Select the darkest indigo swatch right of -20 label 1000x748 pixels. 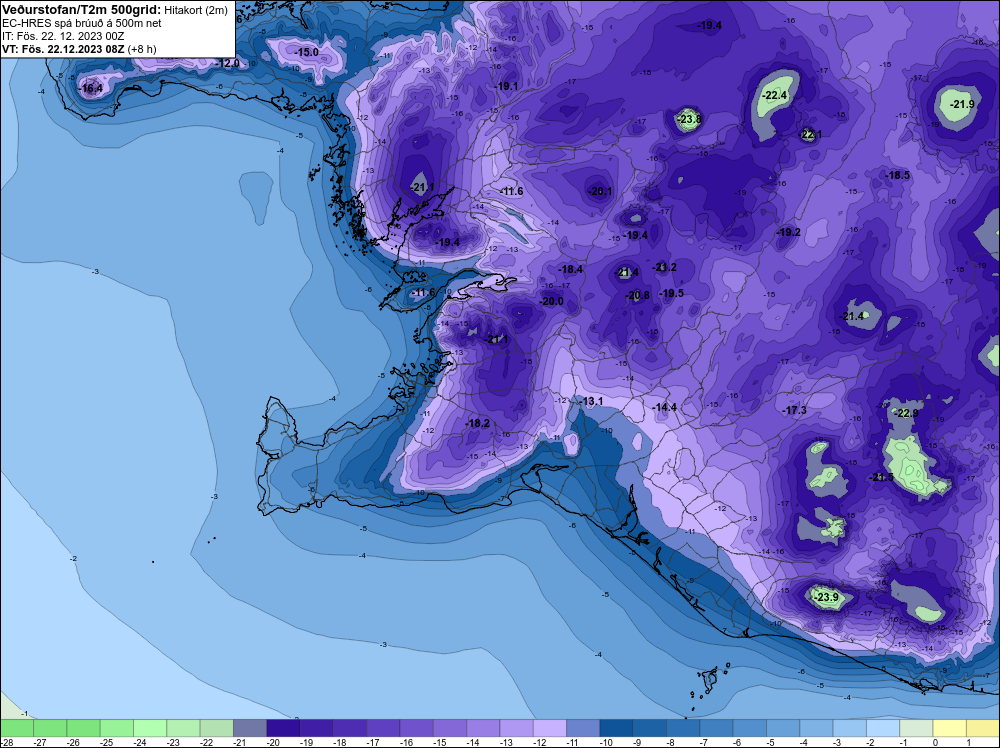[x=283, y=728]
